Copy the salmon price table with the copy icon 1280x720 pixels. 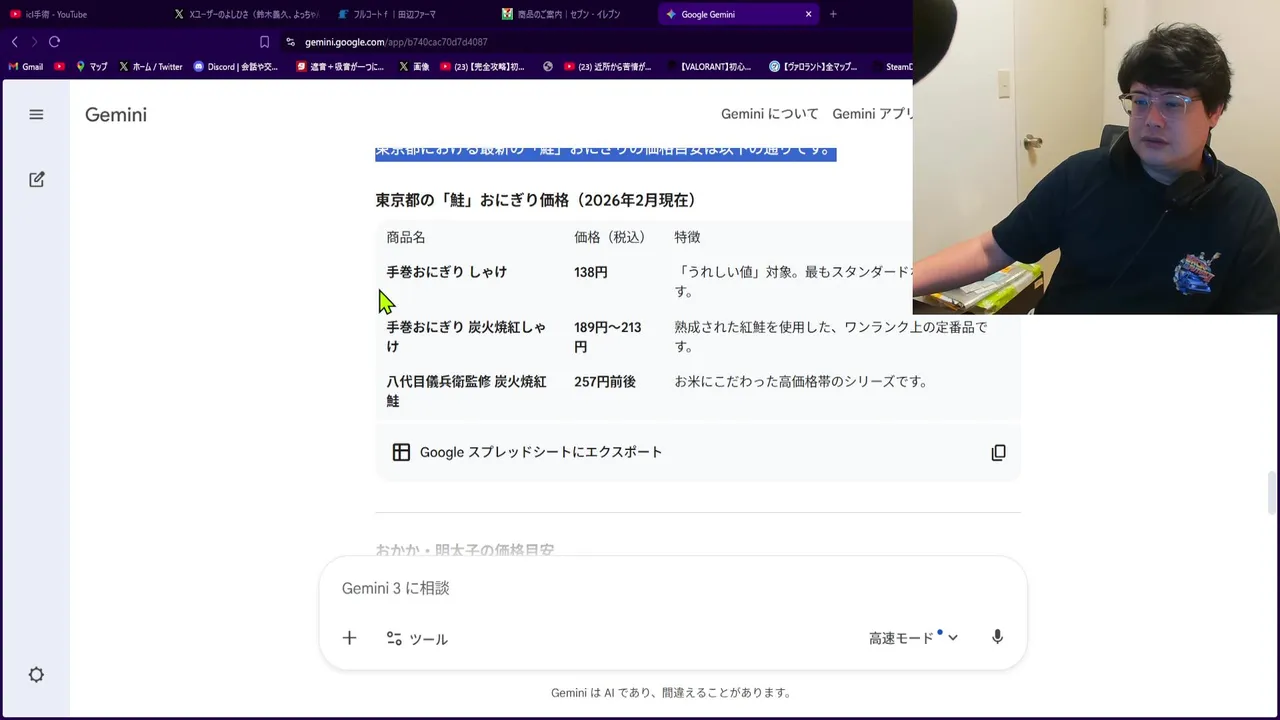(998, 452)
